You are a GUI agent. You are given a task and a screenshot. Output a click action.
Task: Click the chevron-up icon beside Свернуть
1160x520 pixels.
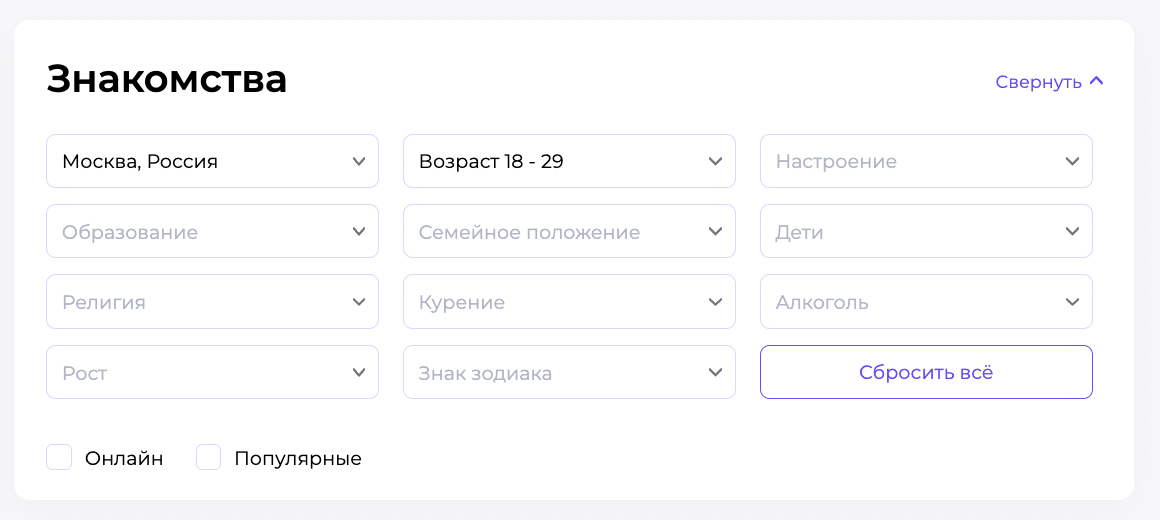point(1096,81)
